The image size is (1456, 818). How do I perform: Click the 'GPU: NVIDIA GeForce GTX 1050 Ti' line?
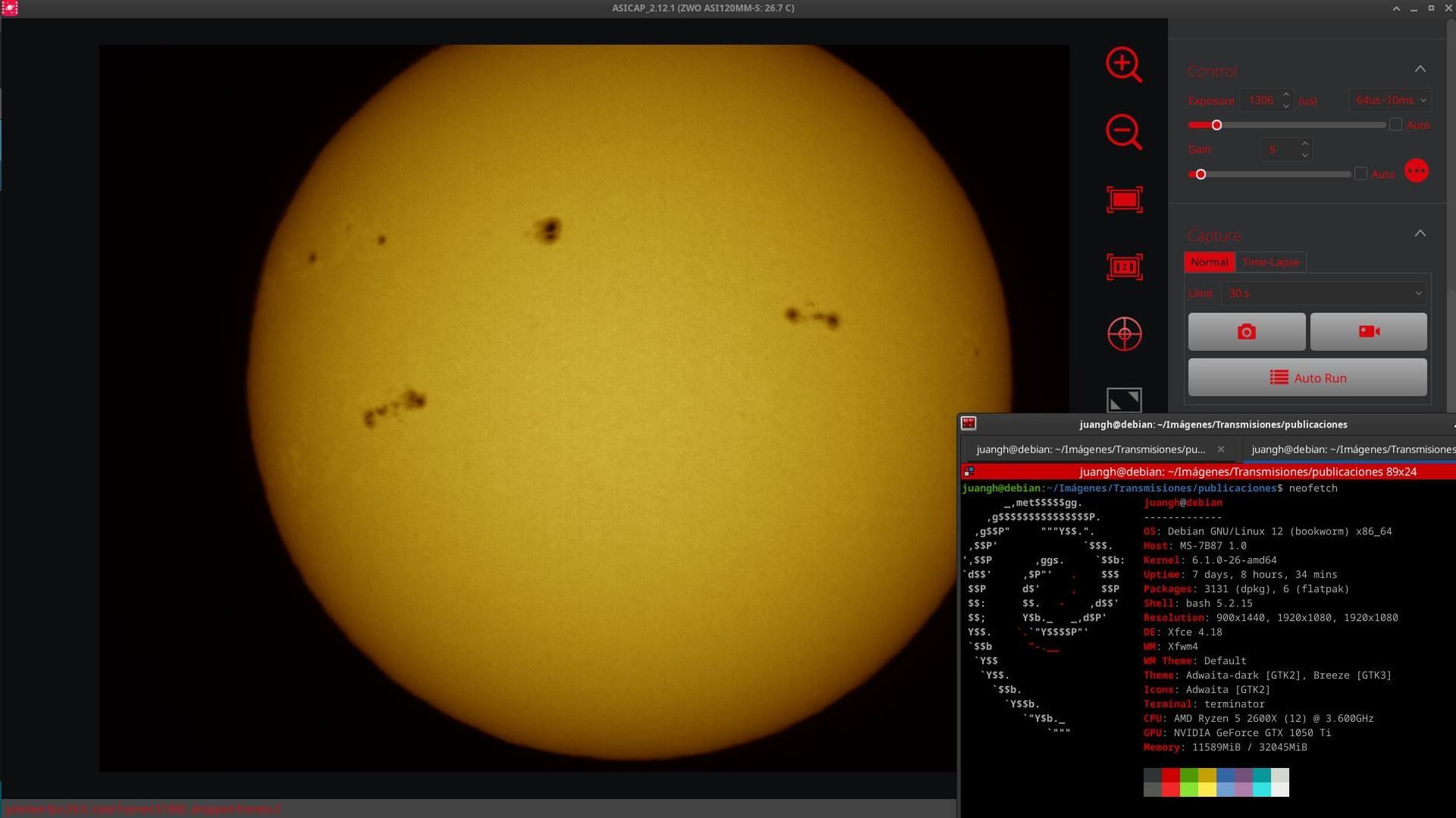[x=1237, y=733]
